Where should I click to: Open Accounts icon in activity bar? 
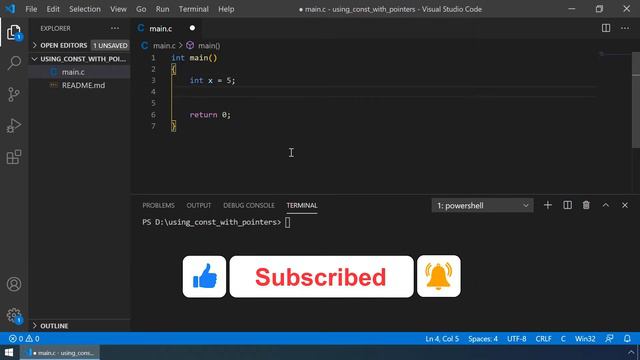[x=14, y=284]
